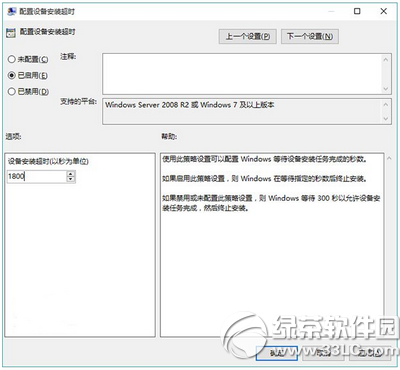Click the 支持的平台: label
The image size is (400, 370).
tap(78, 101)
